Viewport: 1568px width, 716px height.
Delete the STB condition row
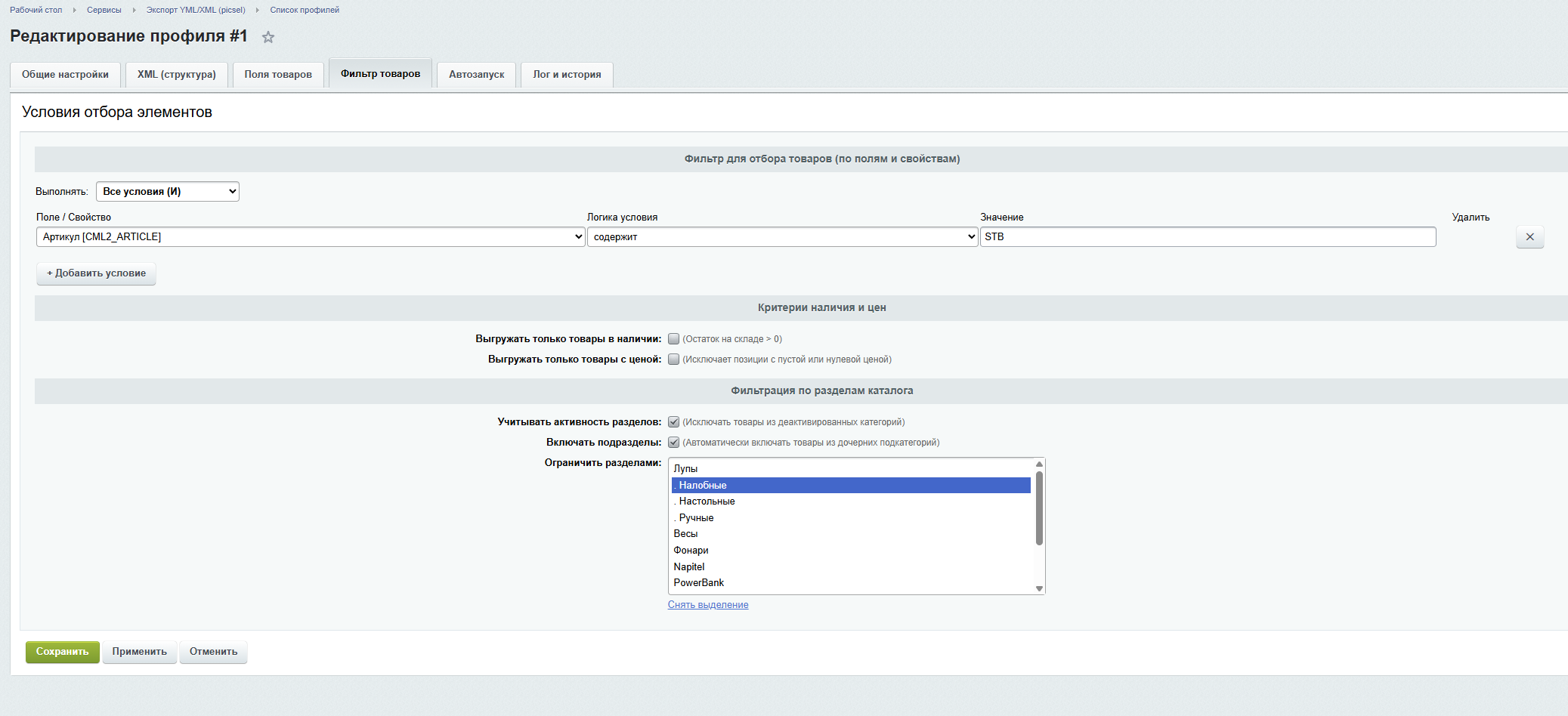tap(1529, 237)
